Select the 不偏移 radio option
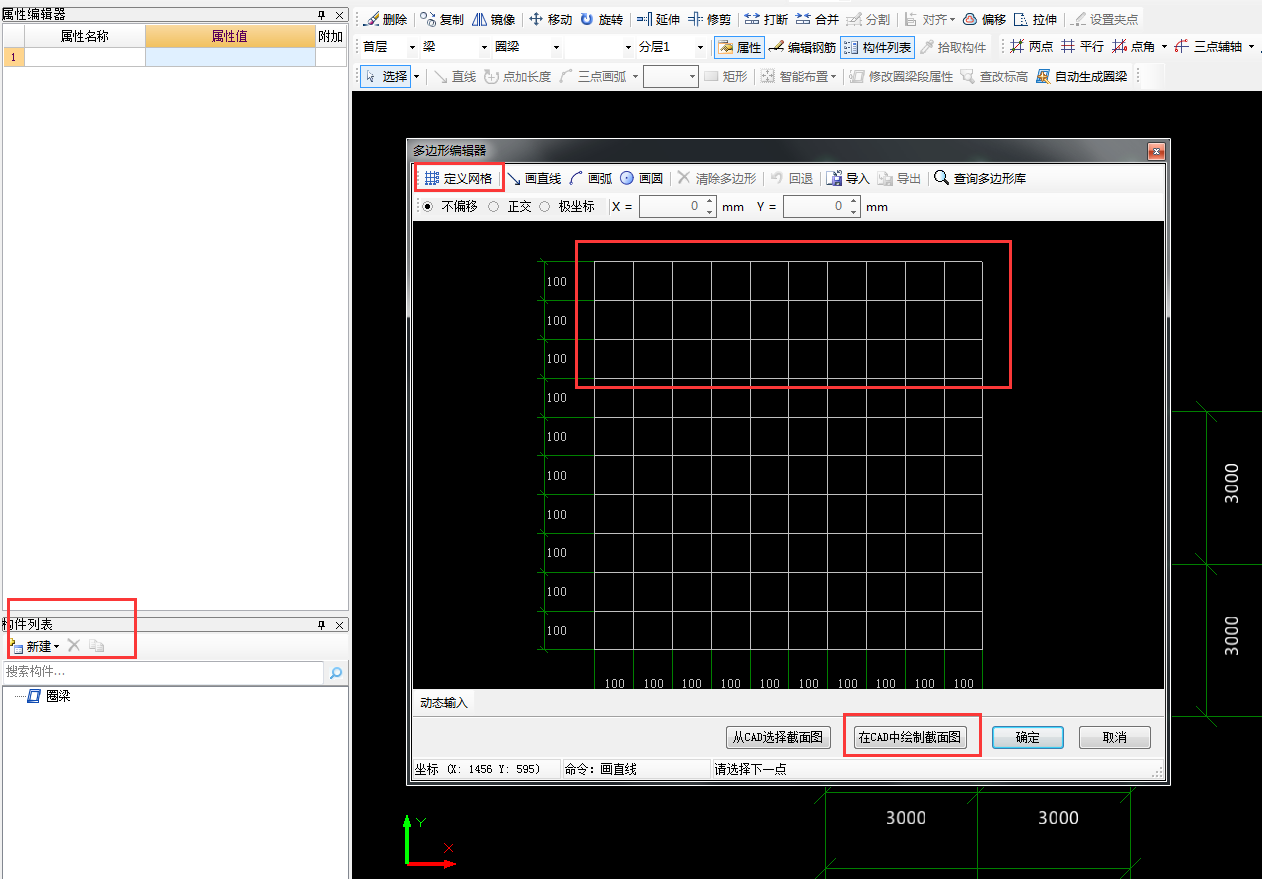Screen dimensions: 1262x879 tap(428, 207)
